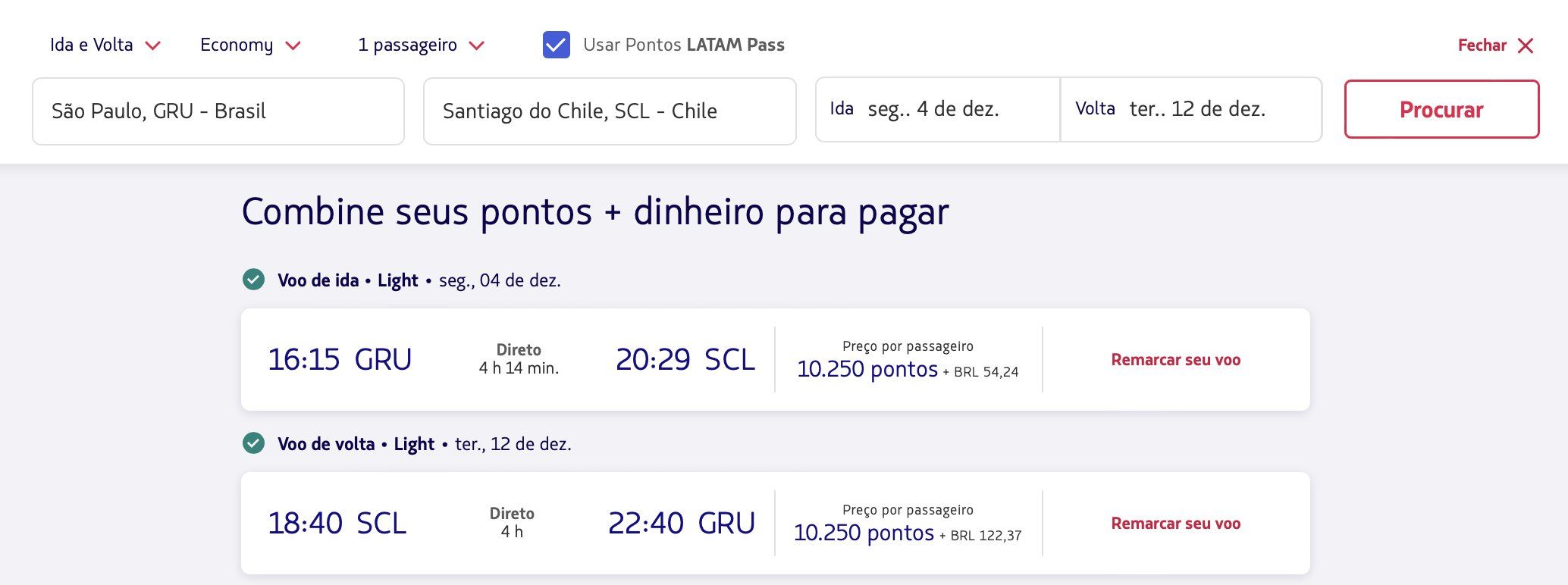Change the Ida date seg. 4 de dez.
The height and width of the screenshot is (585, 1568).
pyautogui.click(x=937, y=109)
